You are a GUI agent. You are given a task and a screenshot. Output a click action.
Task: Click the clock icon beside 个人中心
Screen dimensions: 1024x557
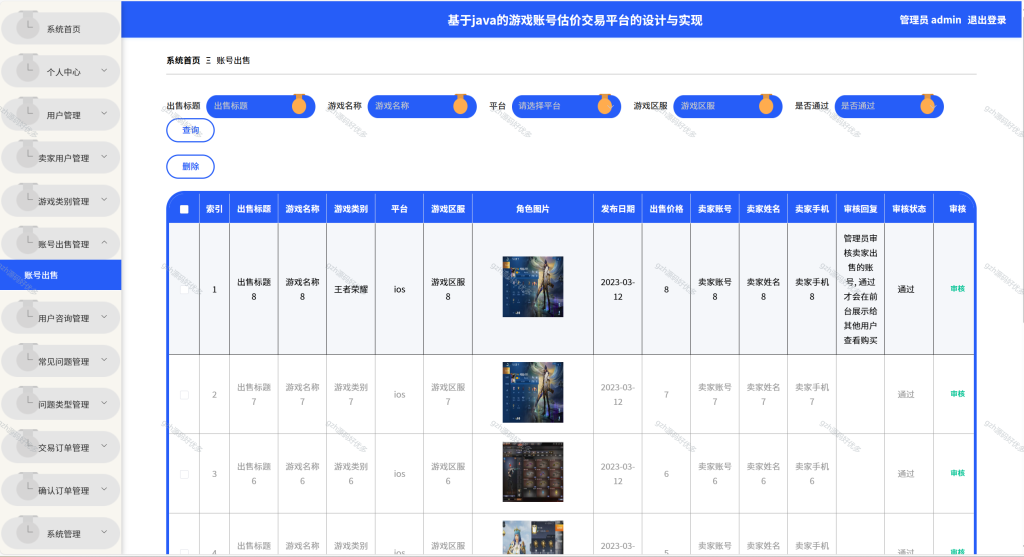click(27, 67)
